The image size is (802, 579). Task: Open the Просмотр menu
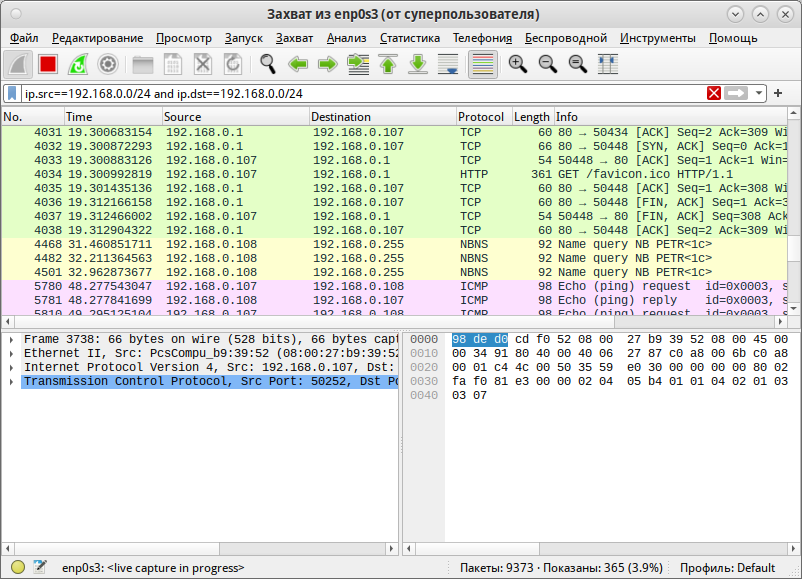[184, 38]
